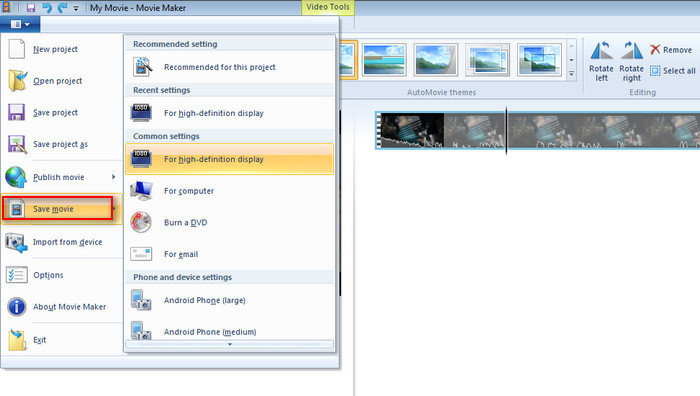Remove the selected clip

(671, 50)
